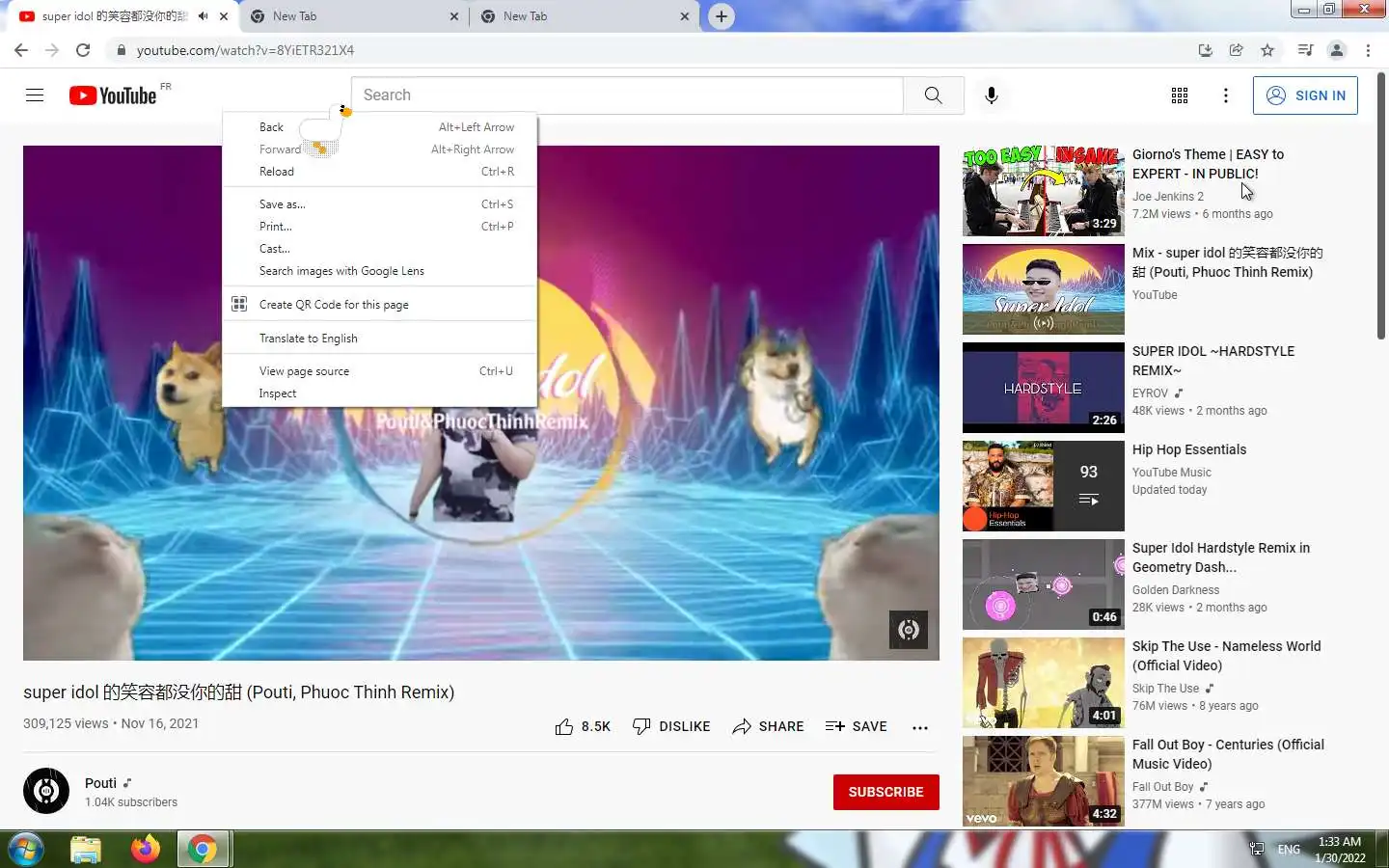Open YouTube apps grid icon
The image size is (1389, 868).
click(x=1179, y=95)
